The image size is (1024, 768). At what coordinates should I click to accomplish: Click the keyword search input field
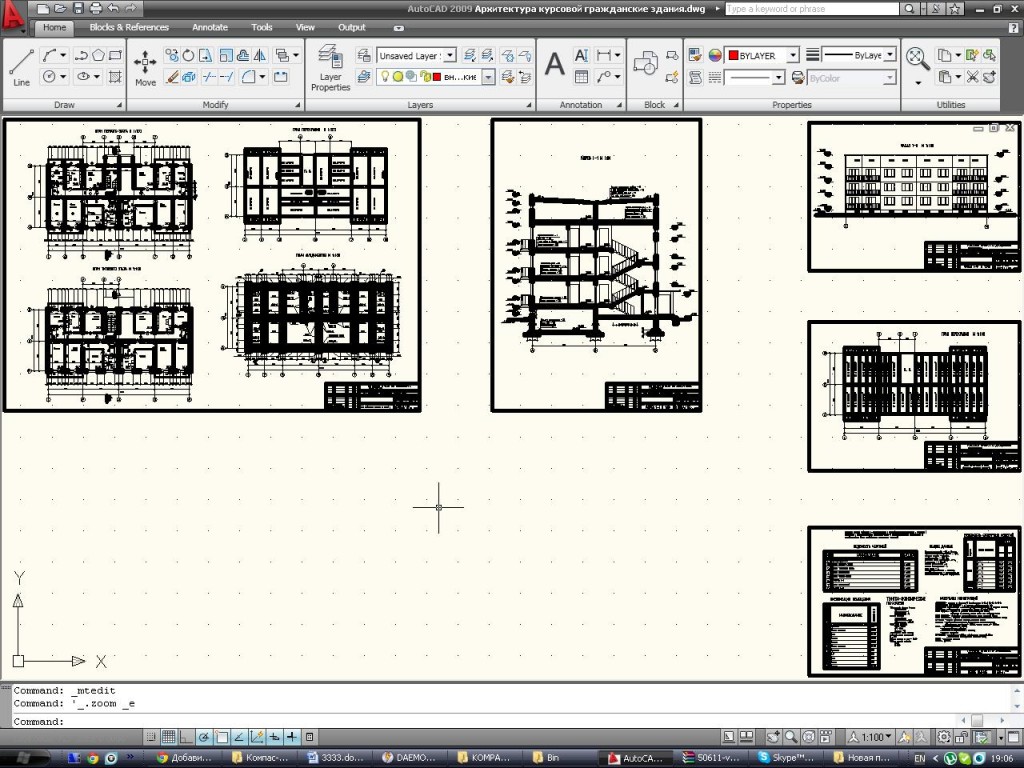pos(812,9)
